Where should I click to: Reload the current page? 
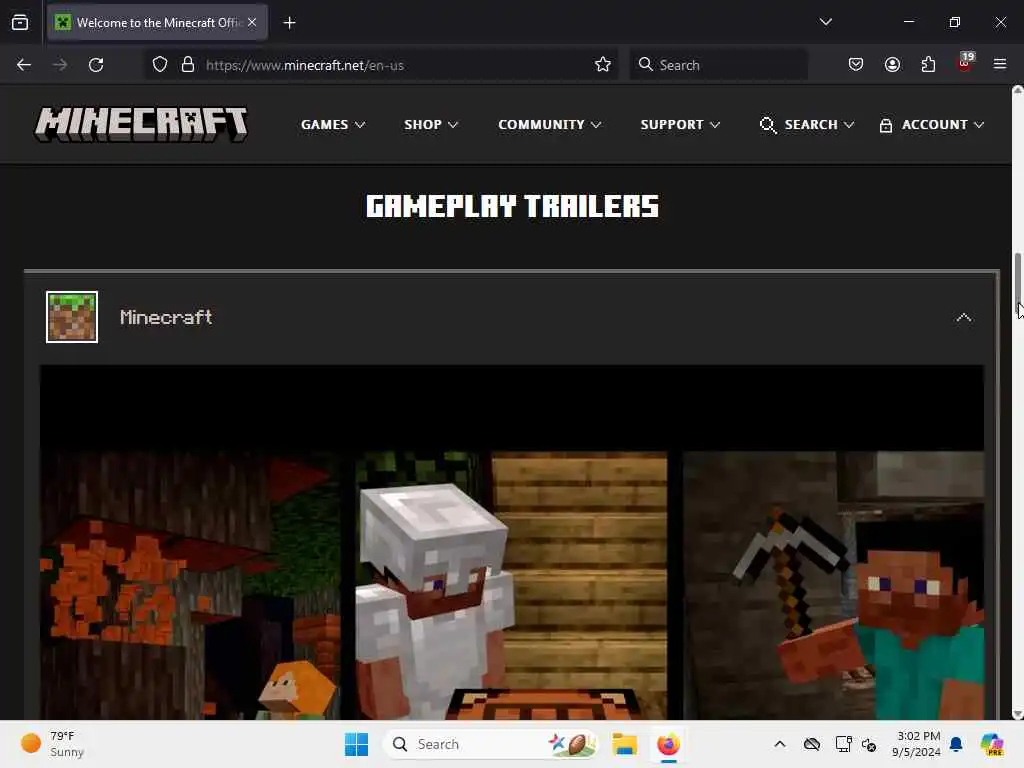(96, 65)
